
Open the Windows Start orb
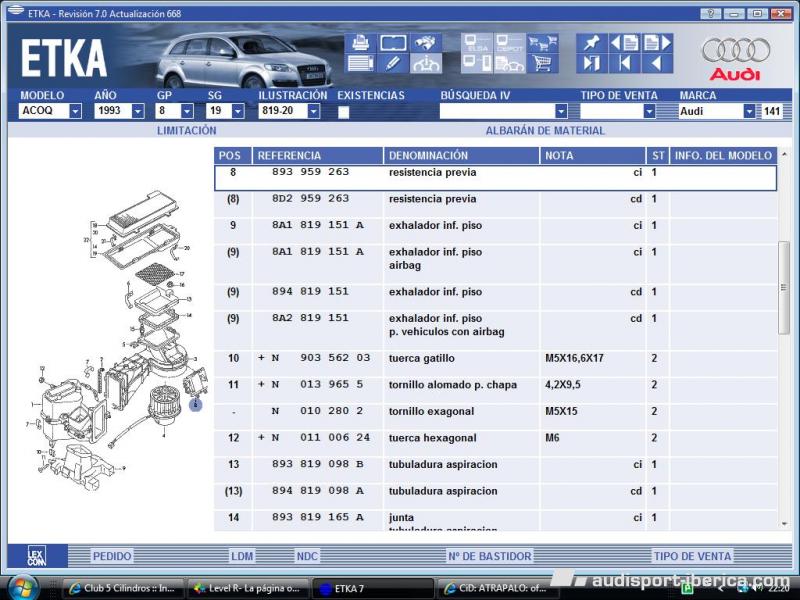(22, 588)
